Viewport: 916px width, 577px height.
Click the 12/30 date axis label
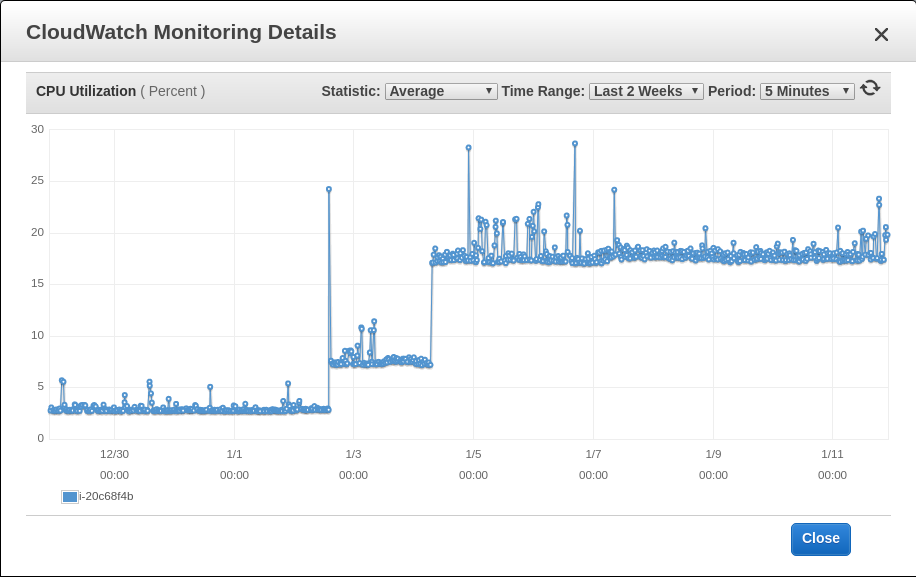pos(114,454)
